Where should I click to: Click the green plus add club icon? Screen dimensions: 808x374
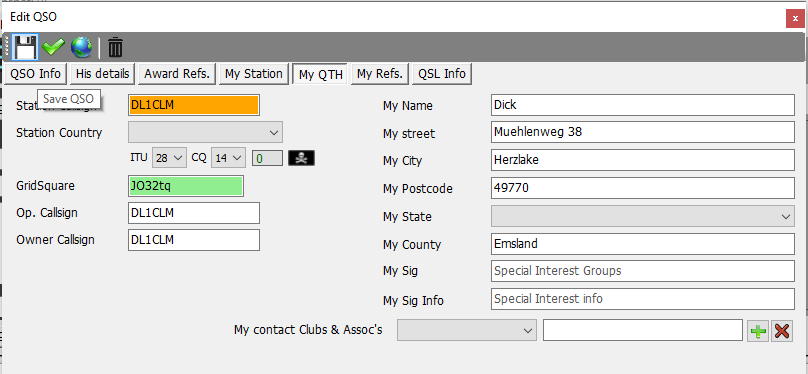[758, 330]
